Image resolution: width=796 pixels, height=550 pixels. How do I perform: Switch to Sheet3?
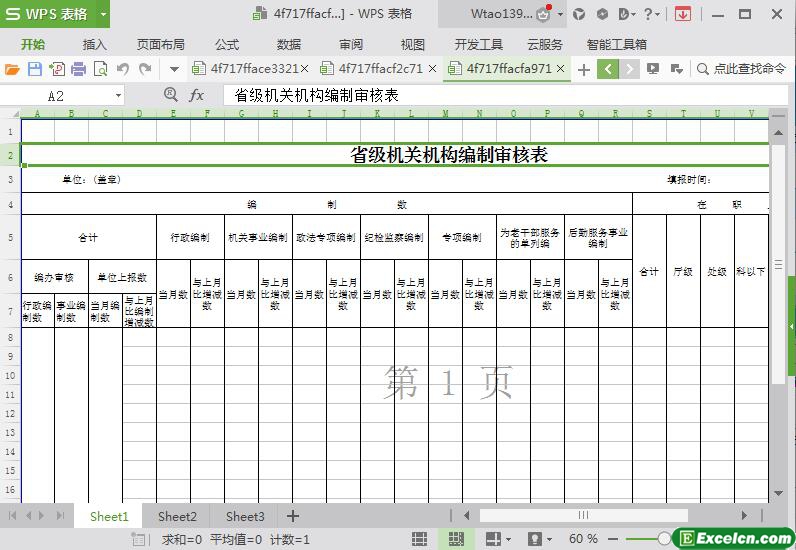pos(245,516)
